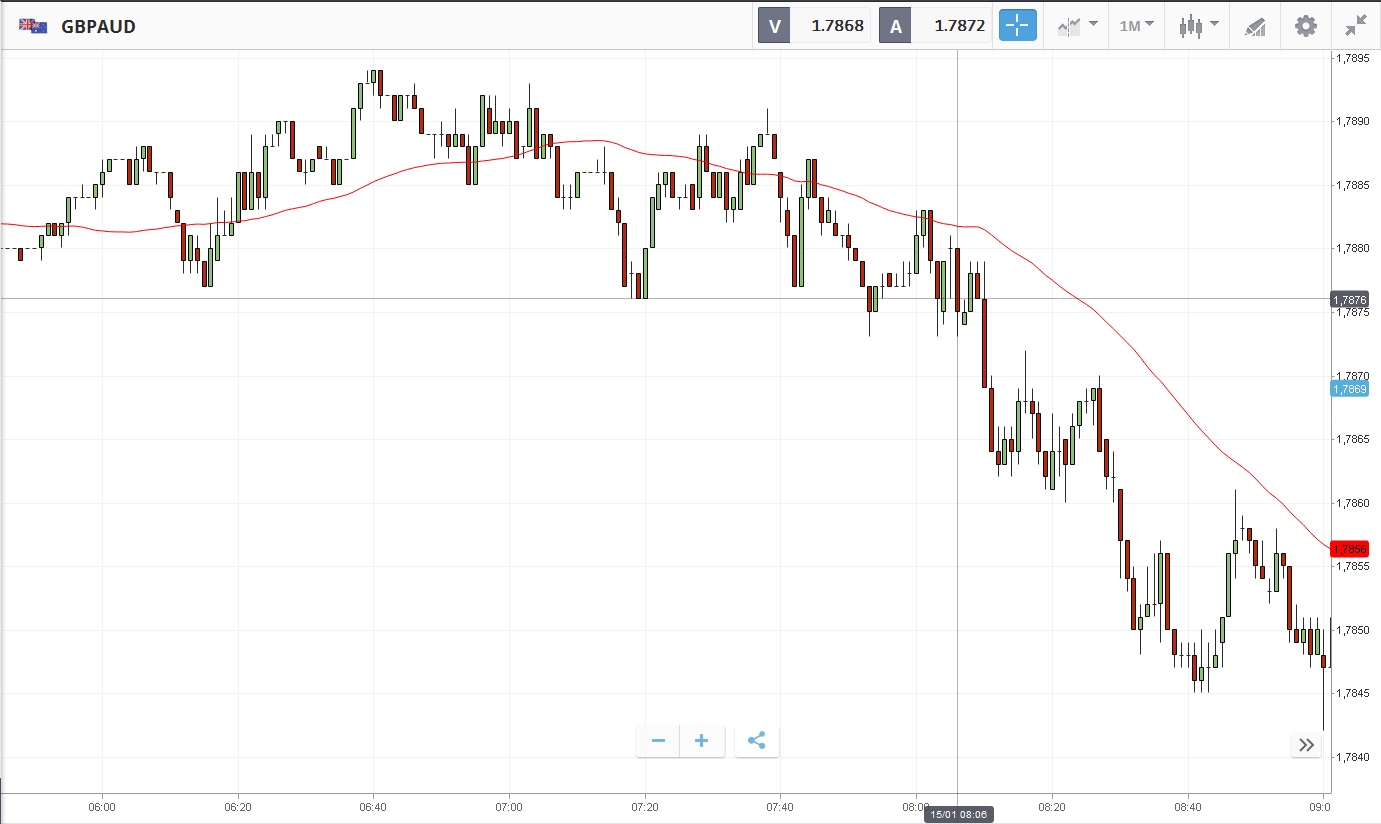
Task: Click the blue 1,7869 current price tag
Action: (1349, 388)
